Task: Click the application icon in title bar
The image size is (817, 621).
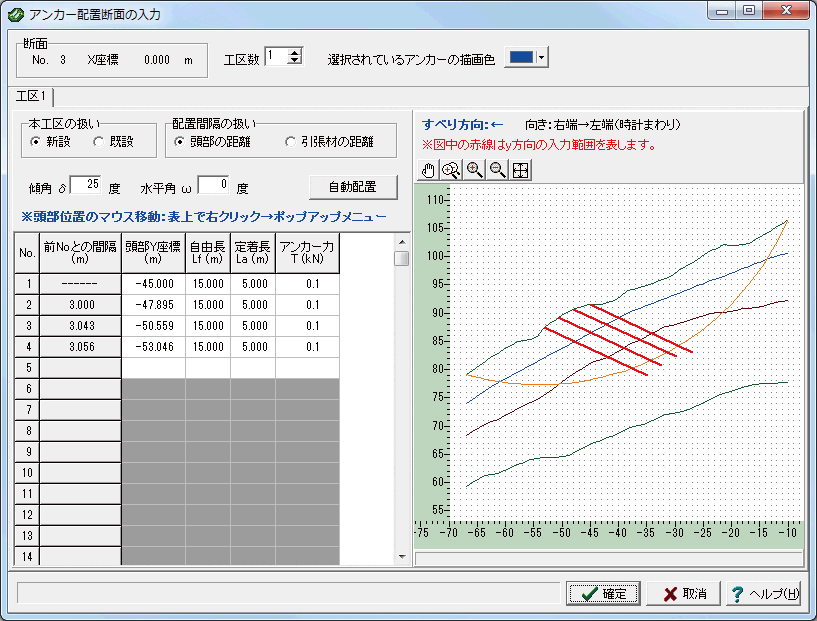Action: 15,14
